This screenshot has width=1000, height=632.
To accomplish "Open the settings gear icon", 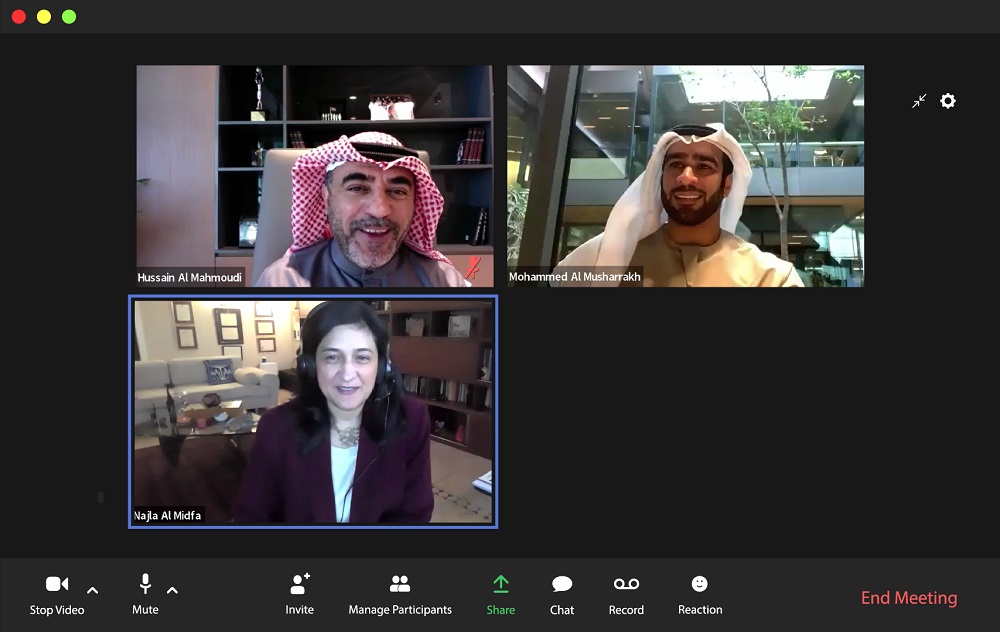I will click(948, 101).
